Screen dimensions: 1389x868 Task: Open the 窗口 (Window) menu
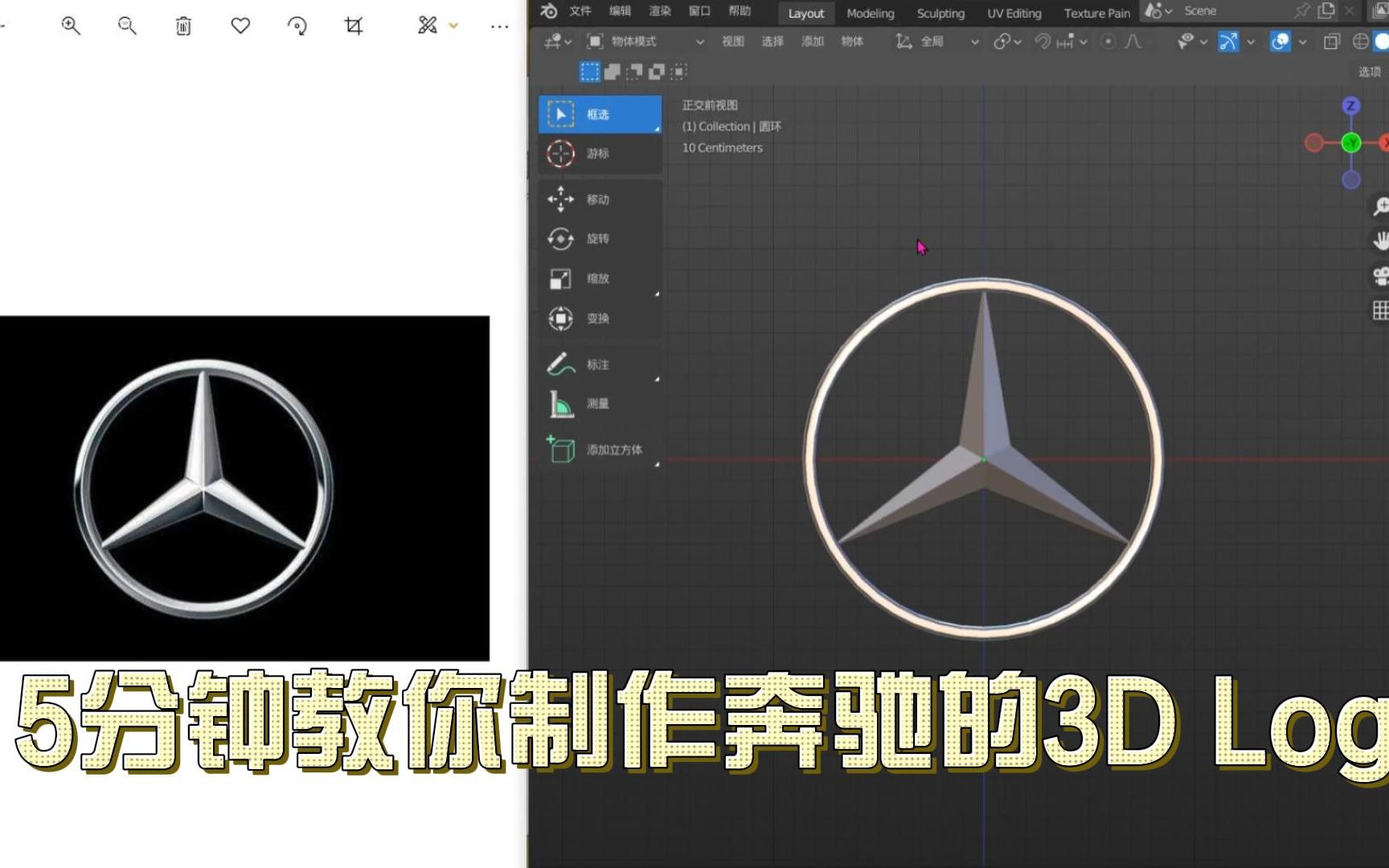pos(699,11)
